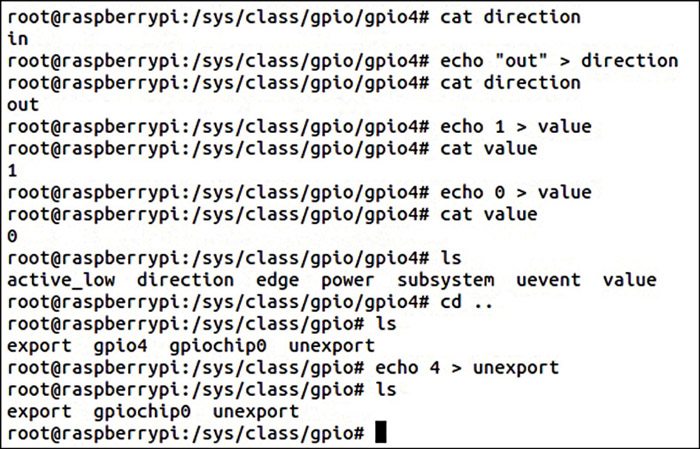Screen dimensions: 700x449
Task: Click the "echo 1 > value" command text
Action: click(x=515, y=126)
